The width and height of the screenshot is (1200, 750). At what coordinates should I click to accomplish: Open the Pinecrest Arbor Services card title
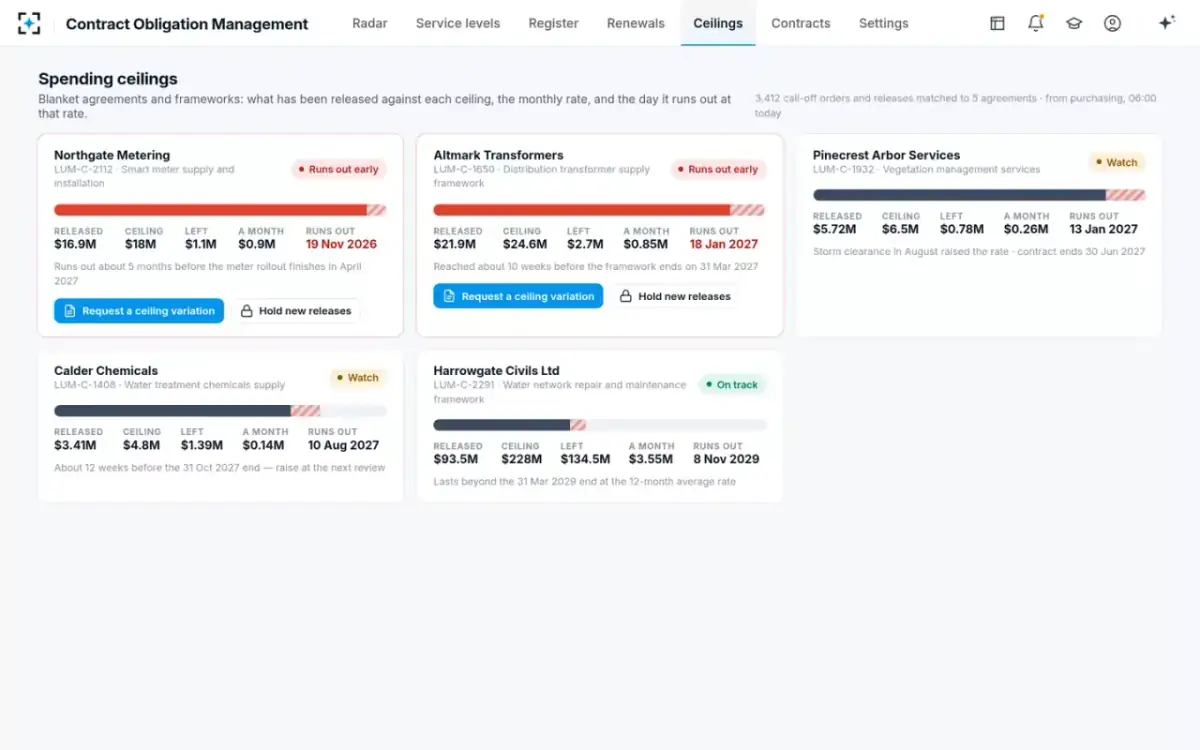886,155
